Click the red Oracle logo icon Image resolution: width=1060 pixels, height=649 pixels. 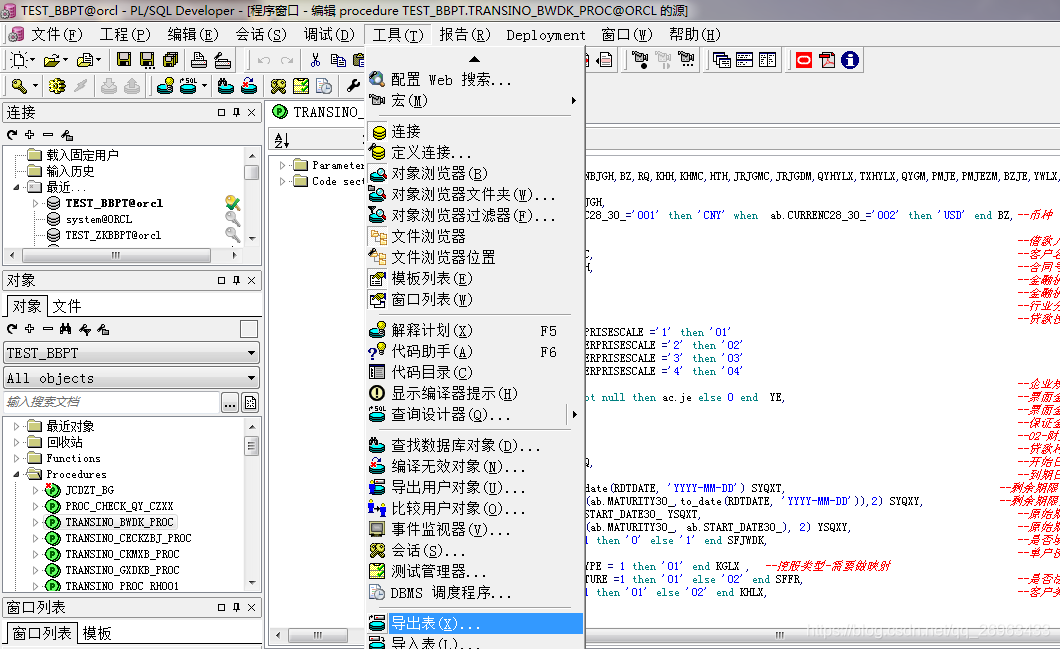click(x=804, y=60)
